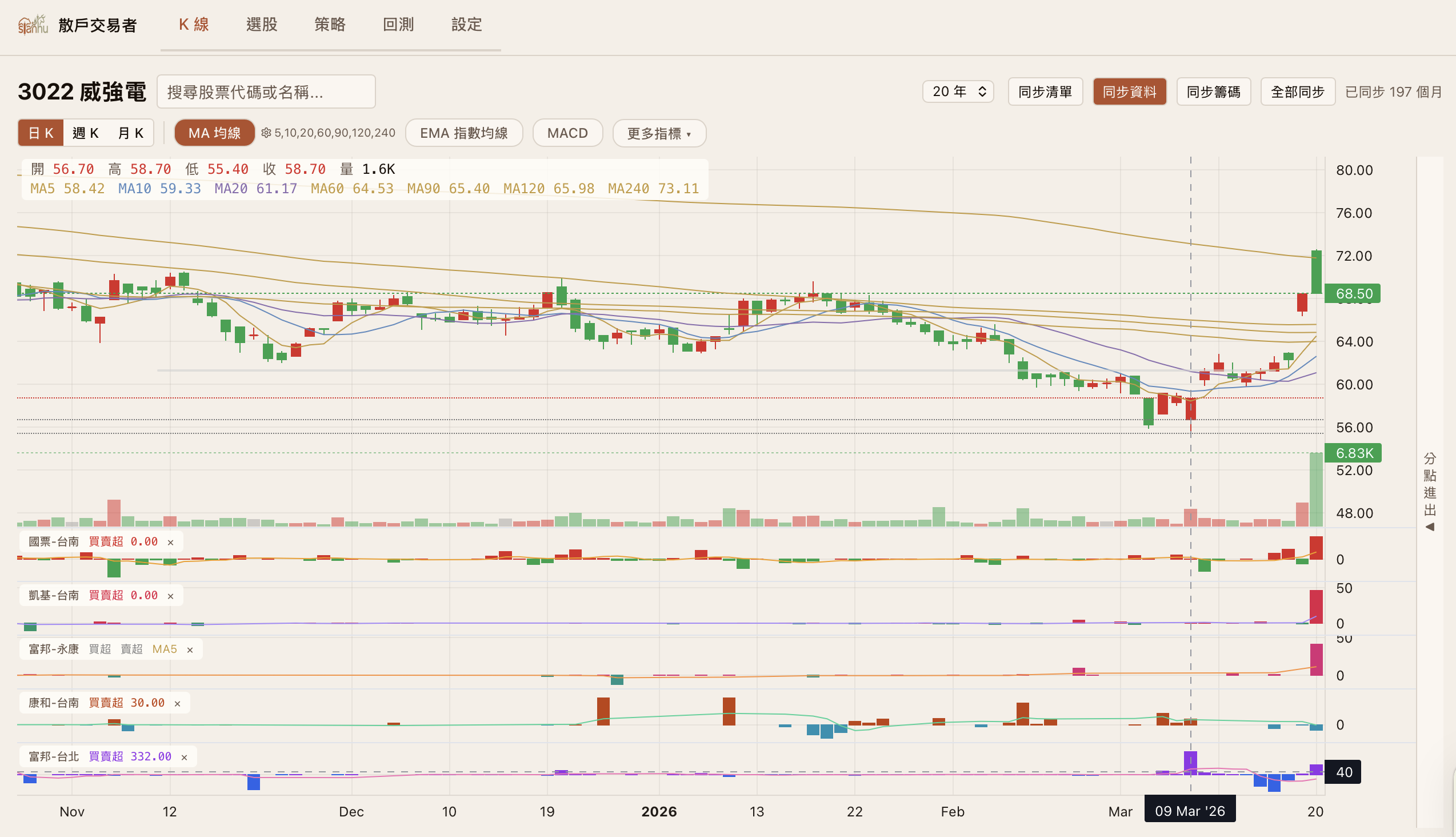1456x837 pixels.
Task: Toggle the MACD indicator
Action: pos(567,133)
